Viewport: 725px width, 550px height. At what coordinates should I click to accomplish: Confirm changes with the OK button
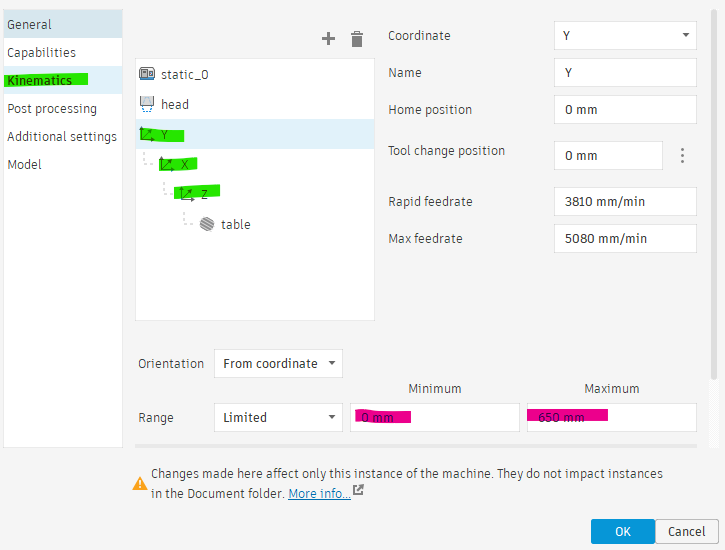622,532
